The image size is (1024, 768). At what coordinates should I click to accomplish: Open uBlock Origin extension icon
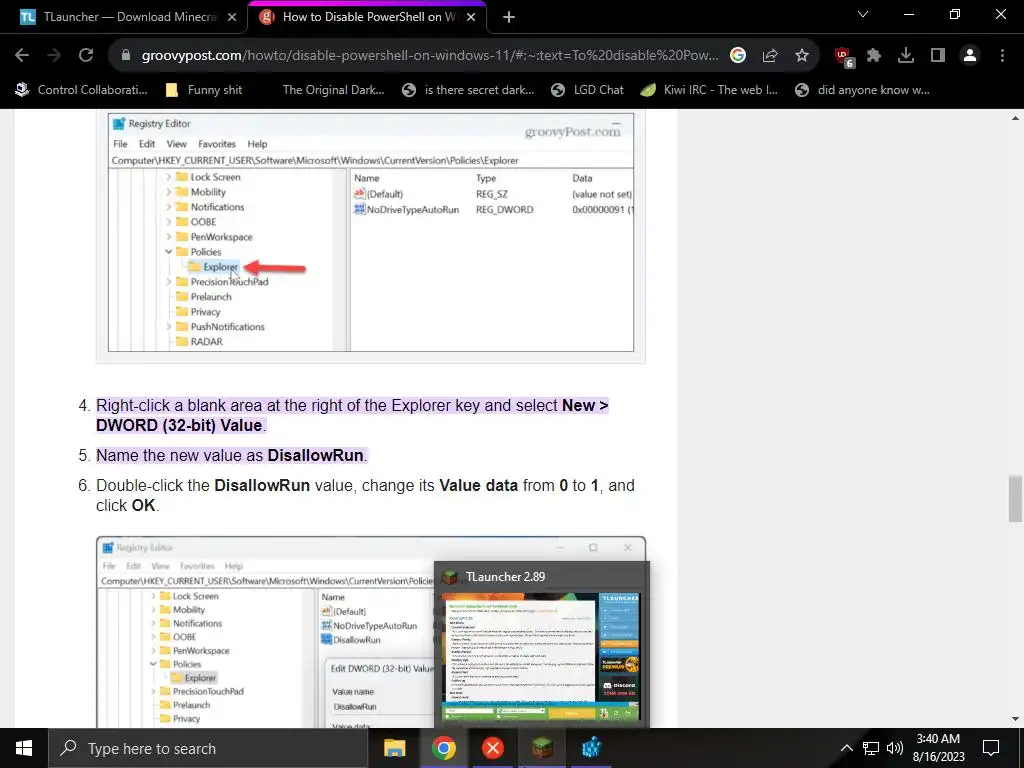tap(844, 56)
